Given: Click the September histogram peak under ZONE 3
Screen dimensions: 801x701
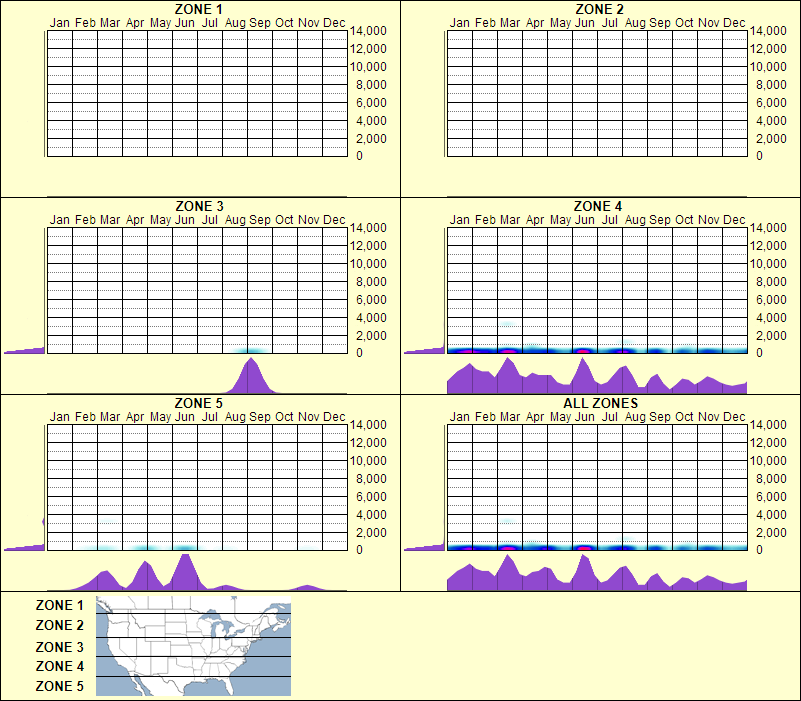Looking at the screenshot, I should 250,376.
